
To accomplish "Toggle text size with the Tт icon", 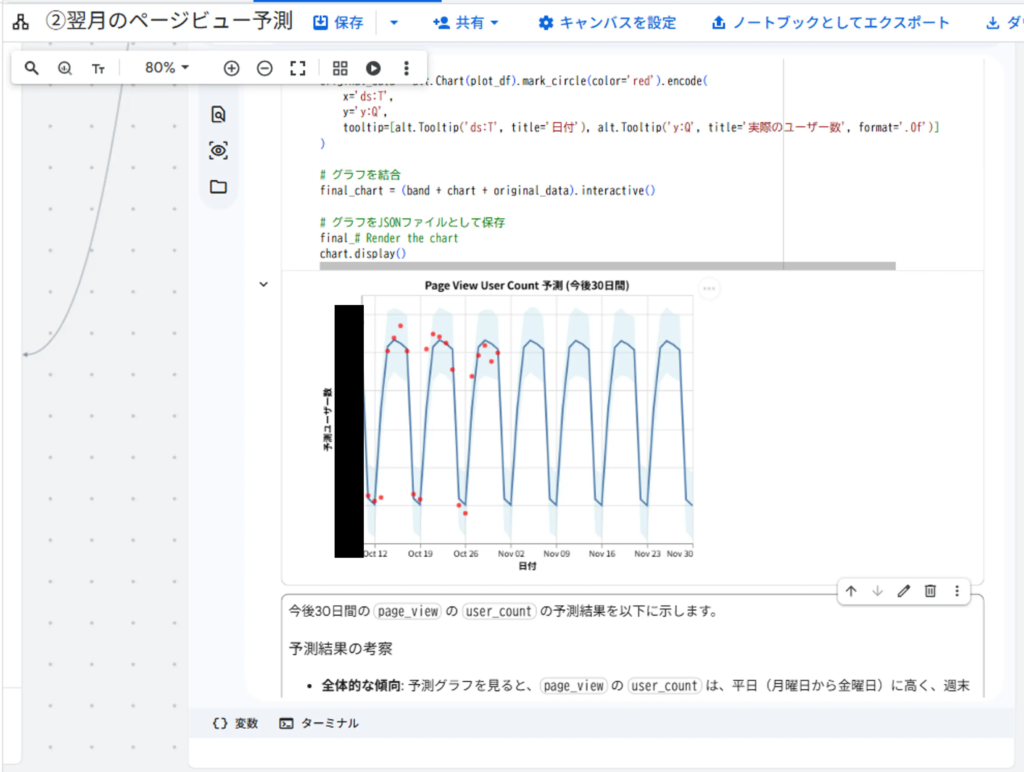I will pos(98,68).
